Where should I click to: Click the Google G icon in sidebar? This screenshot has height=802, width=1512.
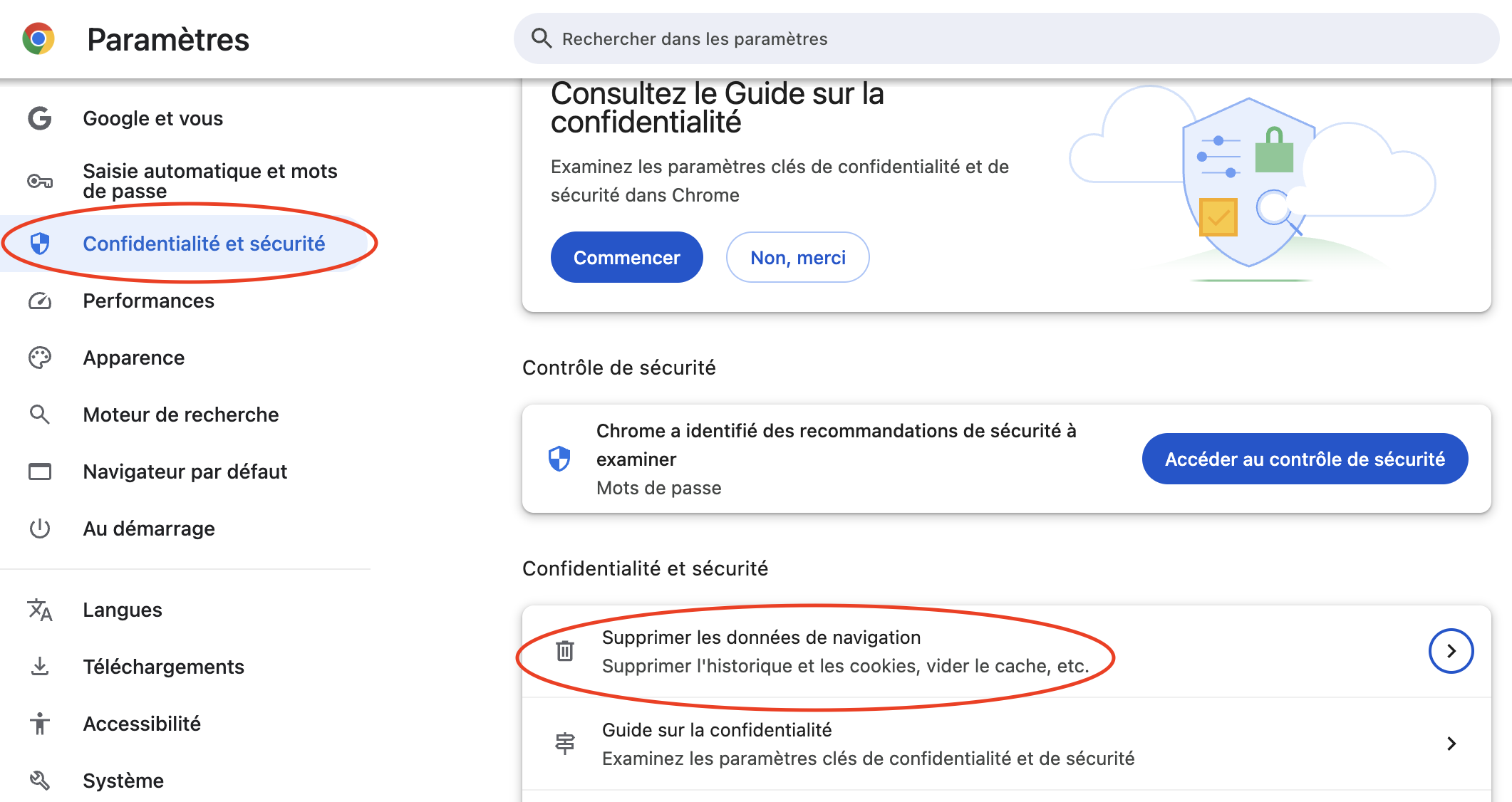(x=40, y=118)
